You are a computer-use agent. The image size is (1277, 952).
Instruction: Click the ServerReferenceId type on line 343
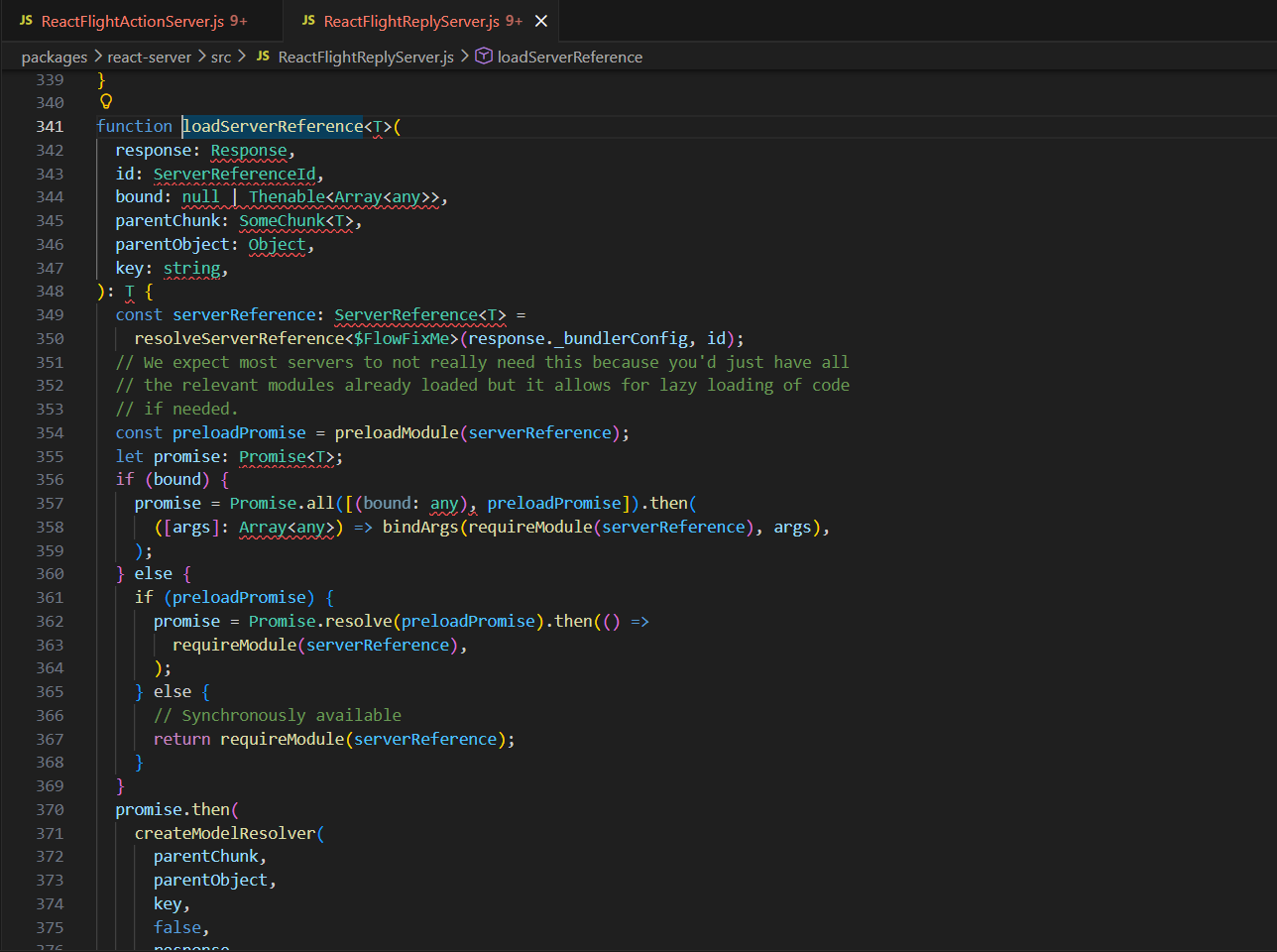(234, 175)
